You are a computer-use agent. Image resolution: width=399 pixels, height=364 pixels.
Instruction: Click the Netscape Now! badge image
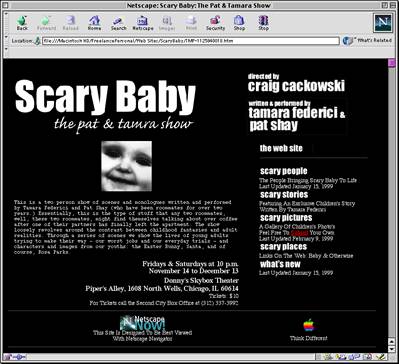click(142, 322)
